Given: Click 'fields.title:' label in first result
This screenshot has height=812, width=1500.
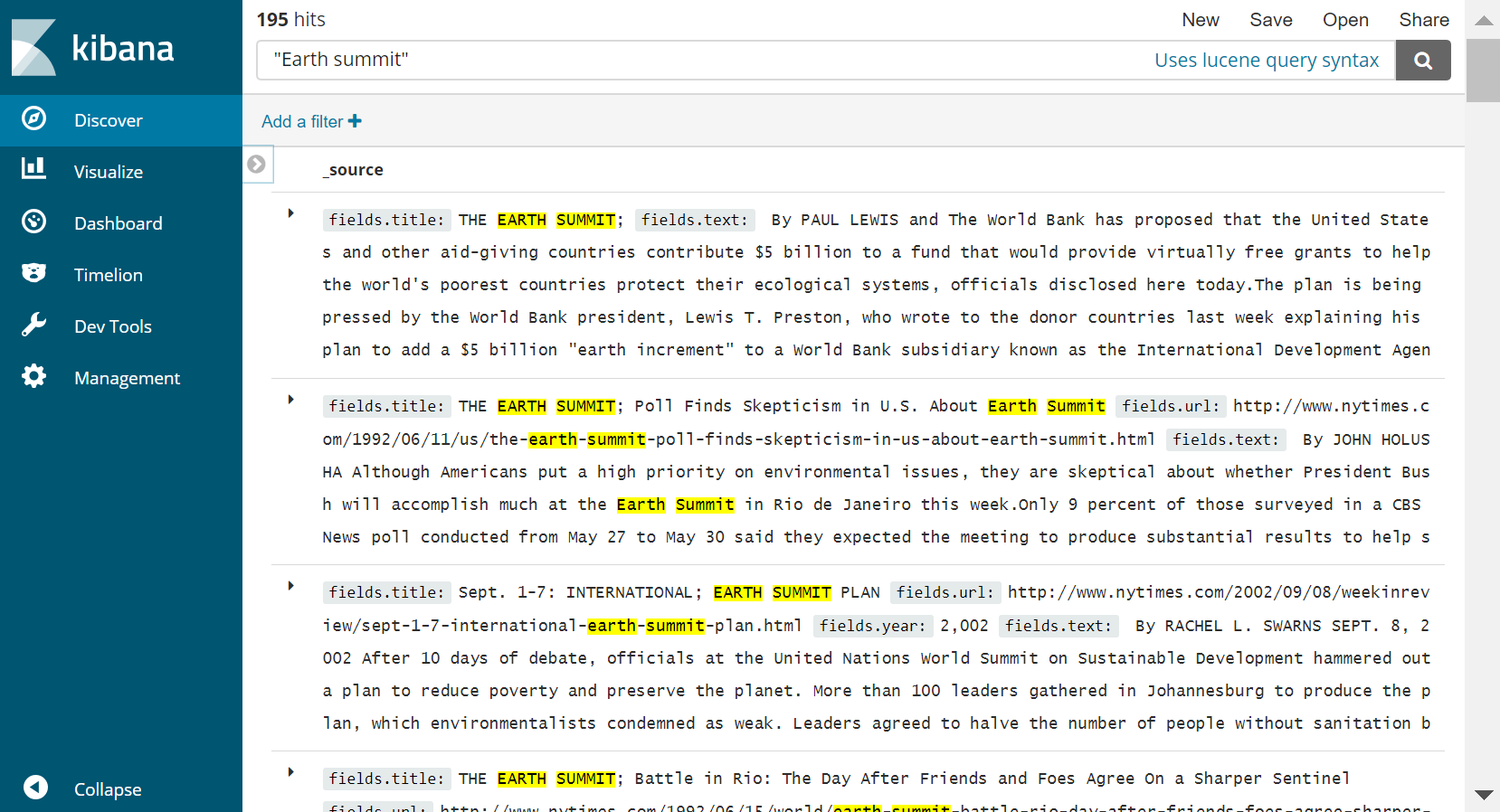Looking at the screenshot, I should (386, 220).
